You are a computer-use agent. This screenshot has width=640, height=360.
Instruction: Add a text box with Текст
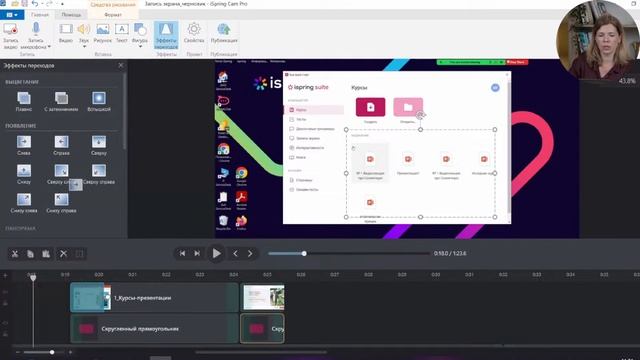[x=122, y=33]
